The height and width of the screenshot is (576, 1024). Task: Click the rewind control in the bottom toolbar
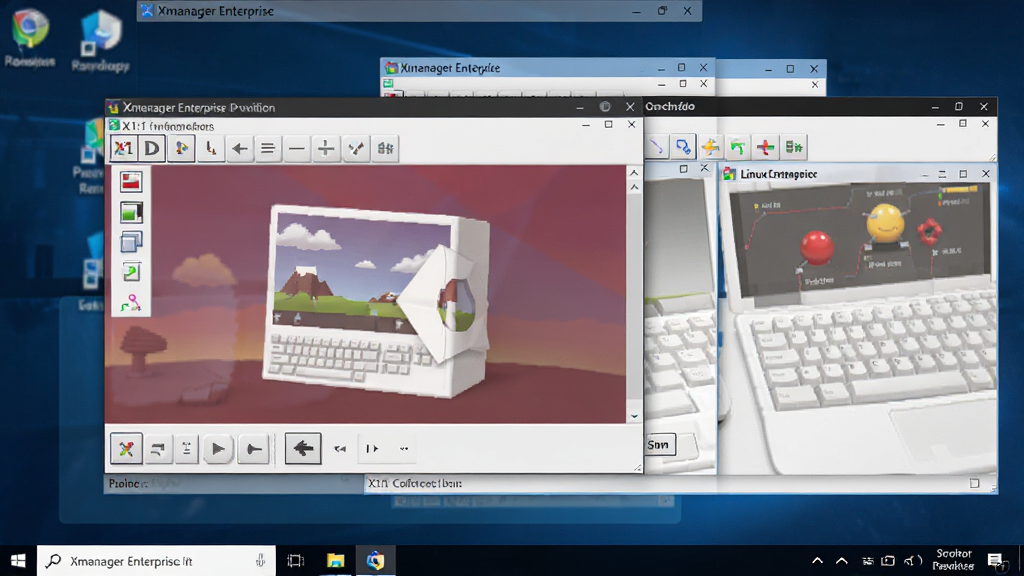pos(340,449)
